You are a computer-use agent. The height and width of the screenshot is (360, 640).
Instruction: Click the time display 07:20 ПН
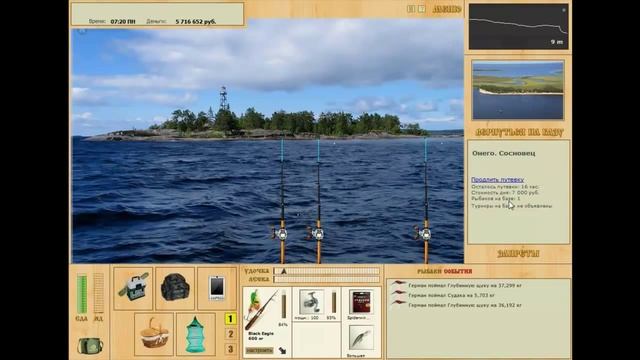[x=123, y=22]
